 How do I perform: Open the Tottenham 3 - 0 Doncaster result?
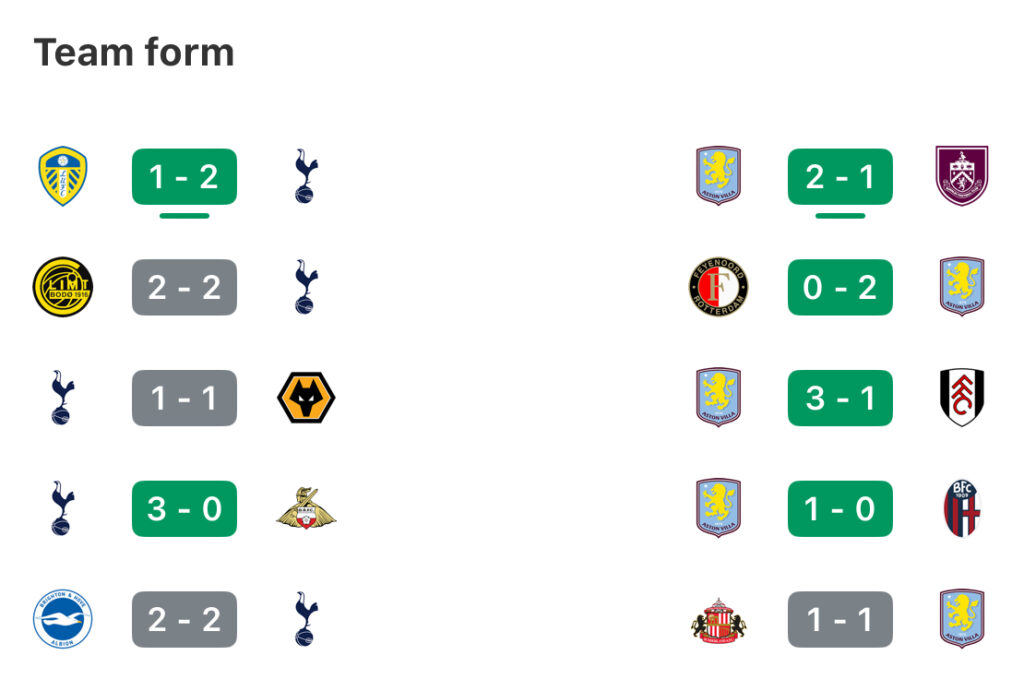[184, 509]
